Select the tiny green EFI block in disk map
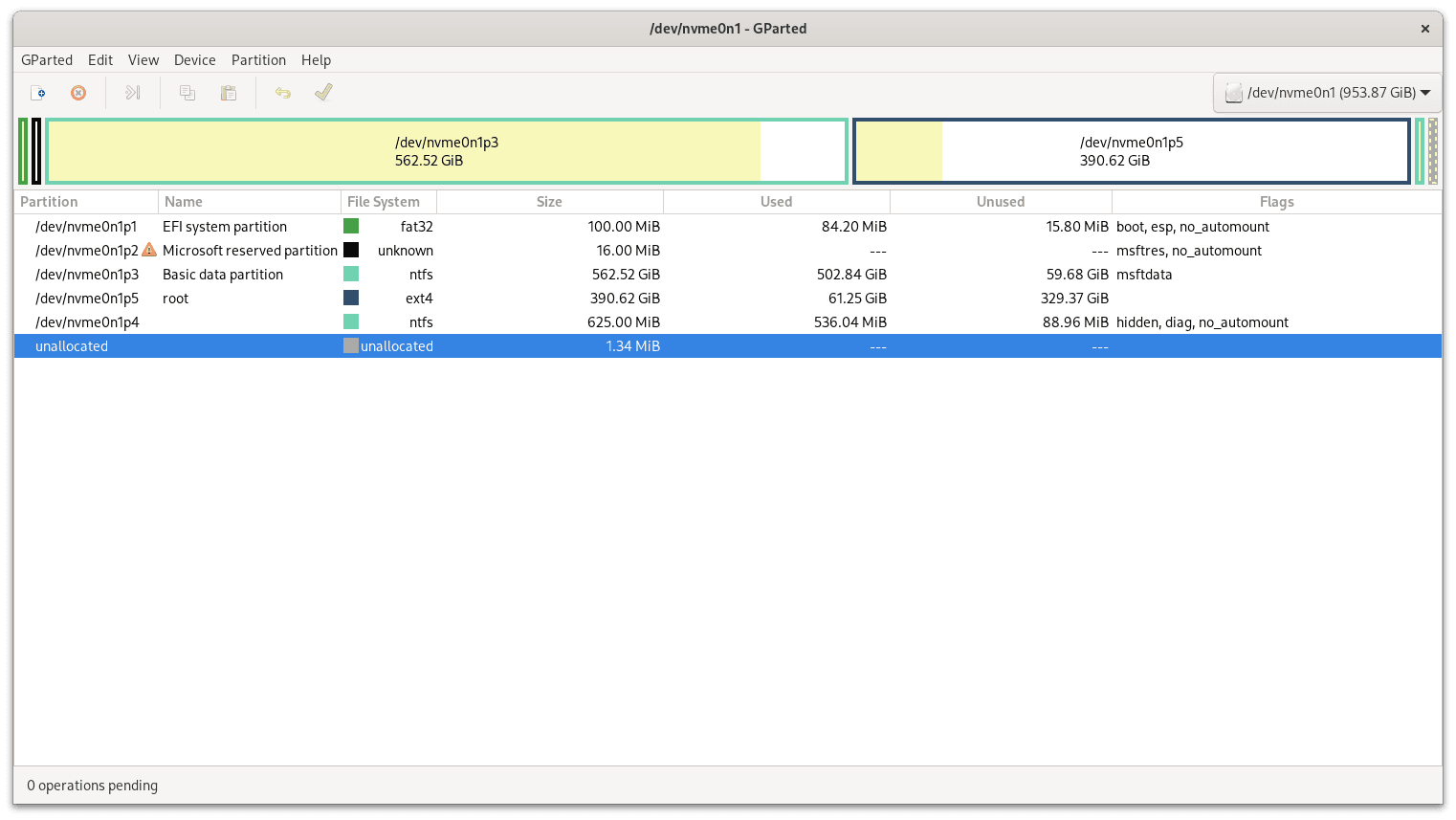The height and width of the screenshot is (820, 1456). 23,151
